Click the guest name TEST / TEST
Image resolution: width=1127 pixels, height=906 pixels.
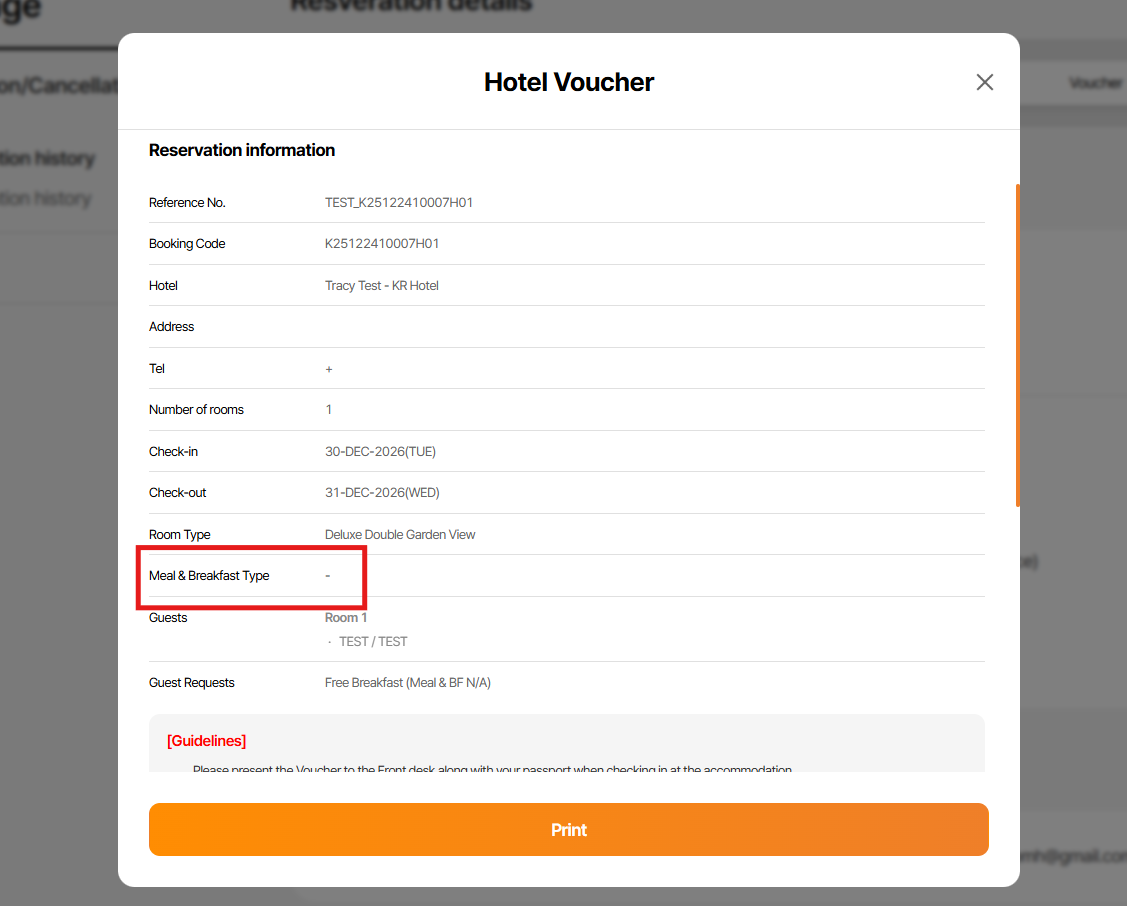pos(373,642)
